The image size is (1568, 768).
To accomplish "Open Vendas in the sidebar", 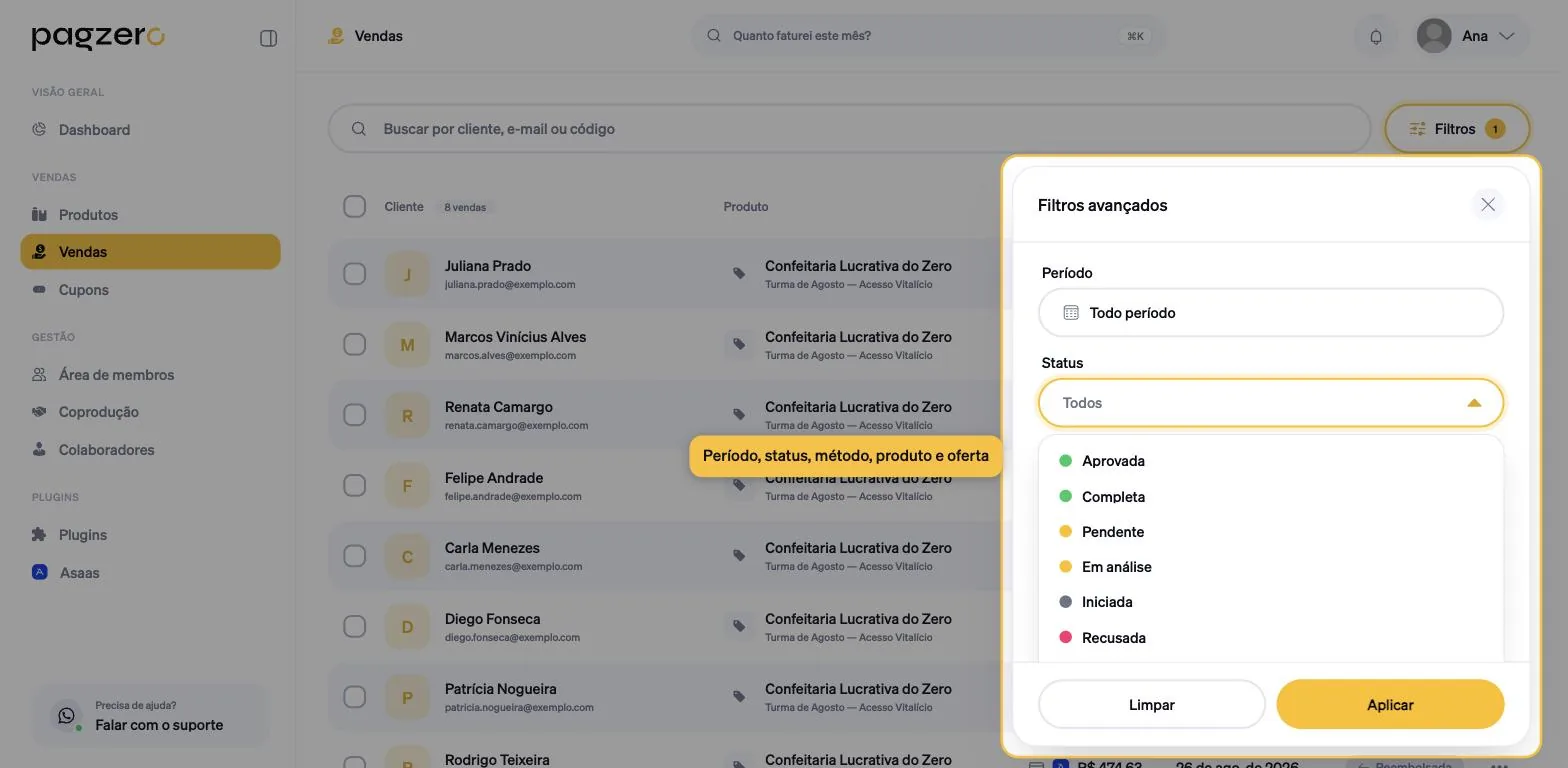I will 150,252.
